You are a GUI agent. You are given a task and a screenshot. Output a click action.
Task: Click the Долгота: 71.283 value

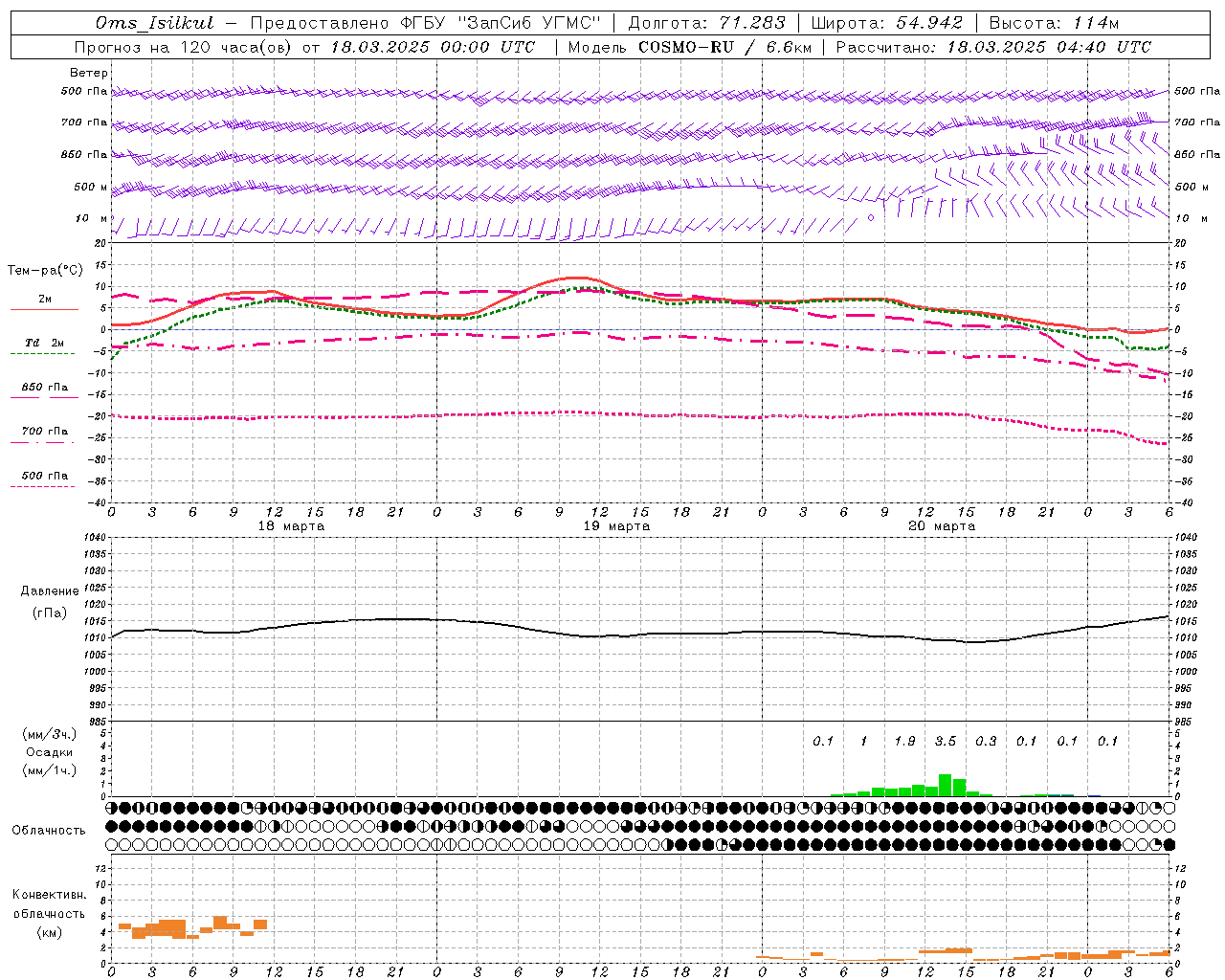tap(707, 23)
